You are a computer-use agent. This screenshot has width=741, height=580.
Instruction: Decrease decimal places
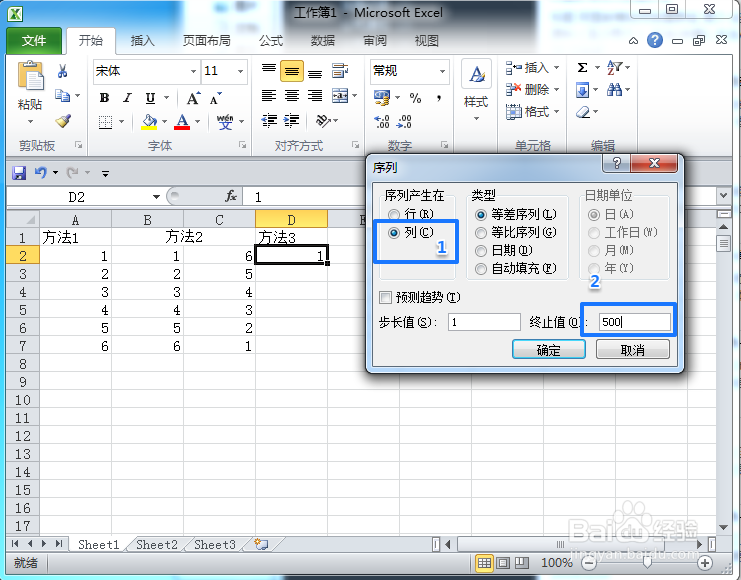404,122
